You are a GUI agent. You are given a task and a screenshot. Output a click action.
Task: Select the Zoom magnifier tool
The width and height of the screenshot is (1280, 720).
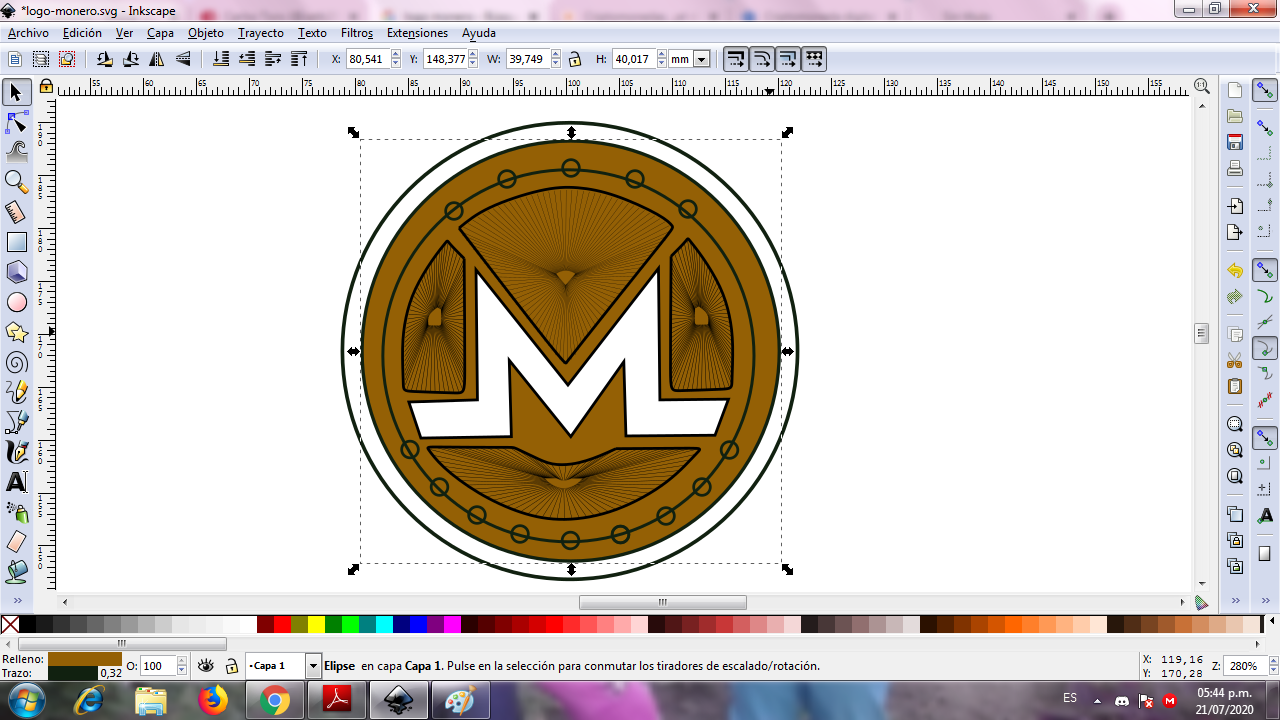point(16,182)
